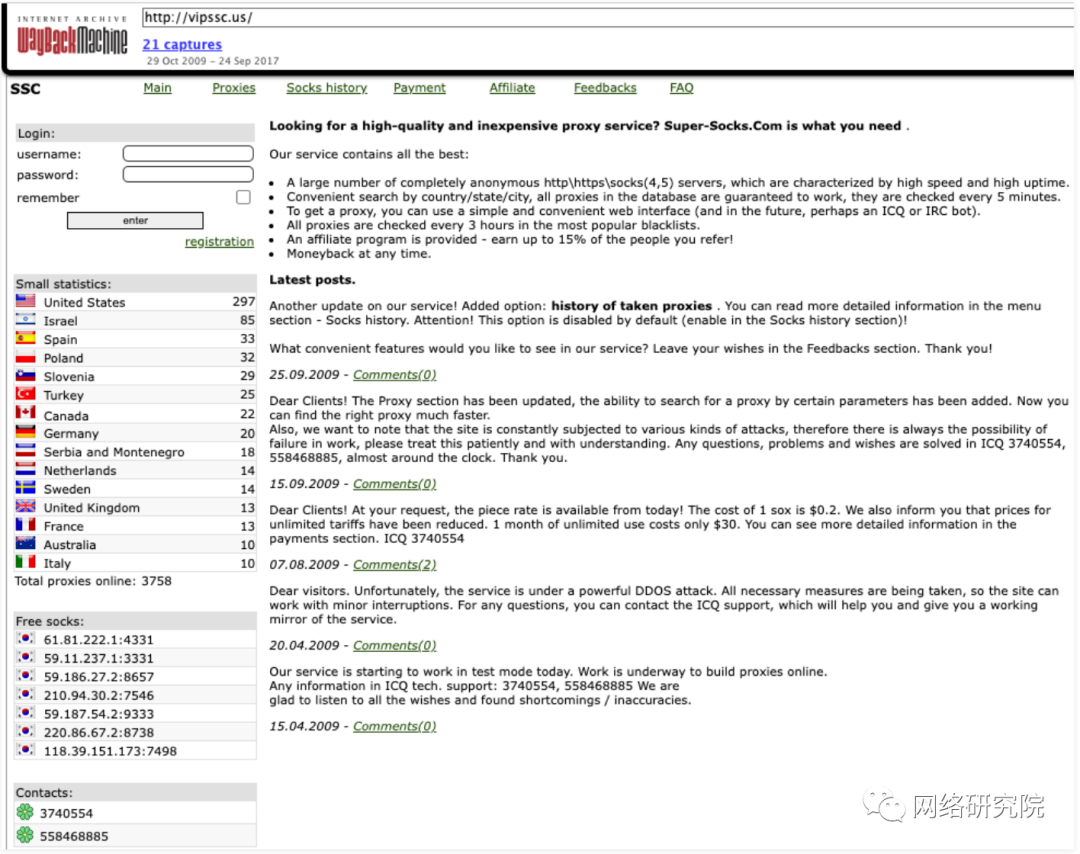
Task: Open the 21 captures link
Action: pyautogui.click(x=182, y=45)
